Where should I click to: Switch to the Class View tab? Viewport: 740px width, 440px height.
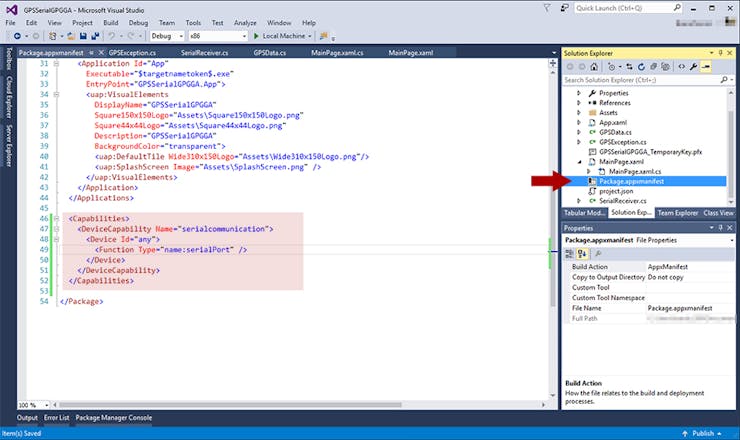(718, 213)
